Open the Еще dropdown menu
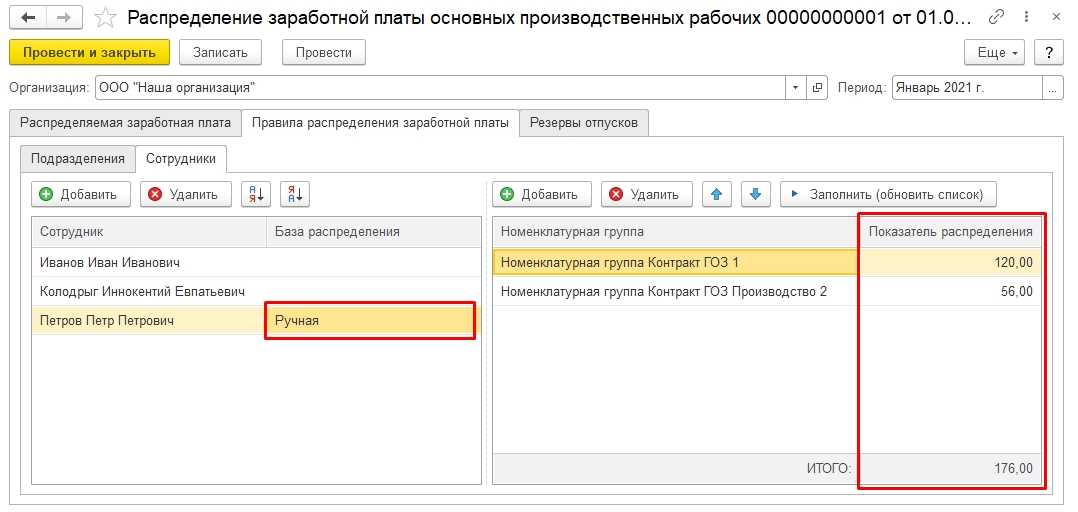1078x512 pixels. [995, 52]
